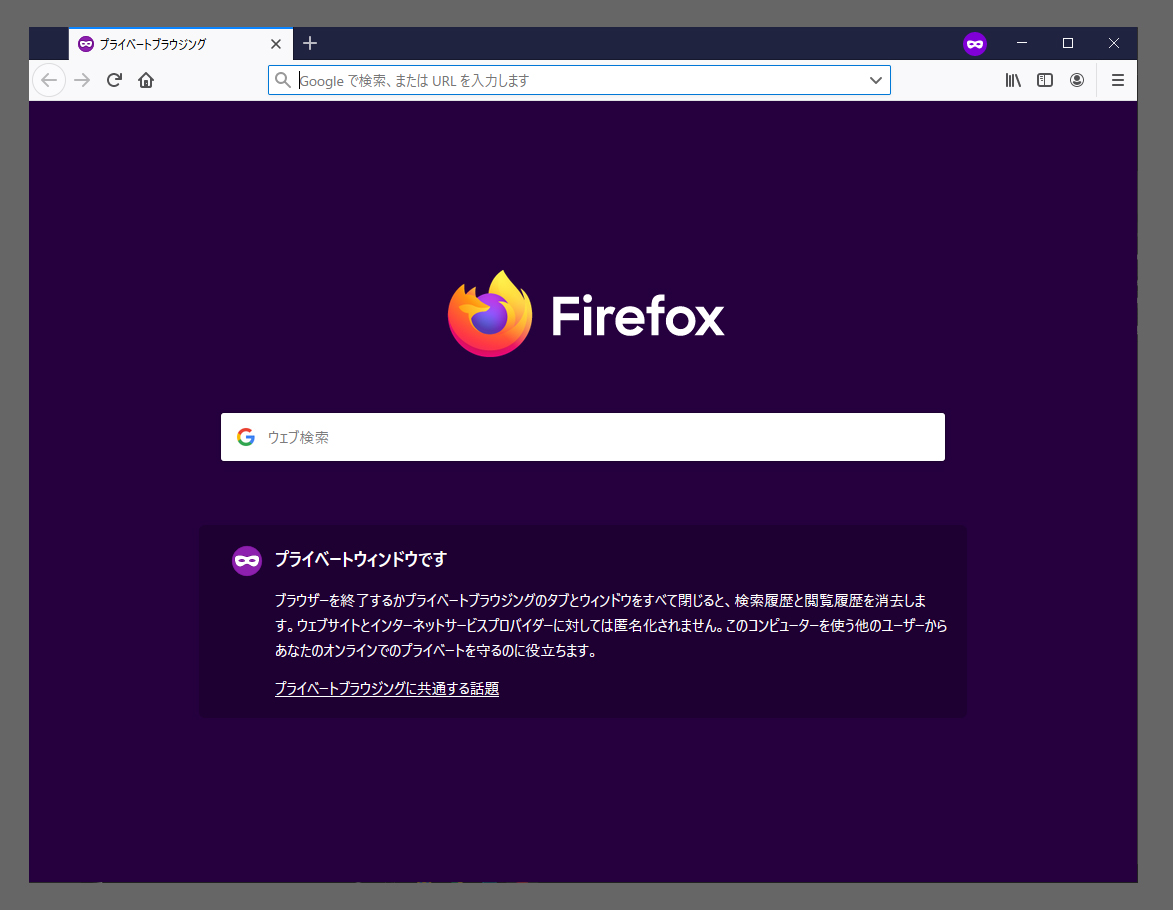This screenshot has width=1173, height=910.
Task: Click the ウェブ検索 search box
Action: [583, 437]
